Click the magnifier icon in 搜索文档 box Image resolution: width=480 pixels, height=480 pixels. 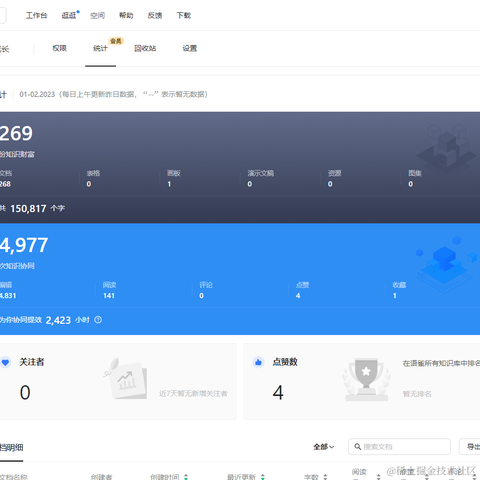click(x=357, y=447)
